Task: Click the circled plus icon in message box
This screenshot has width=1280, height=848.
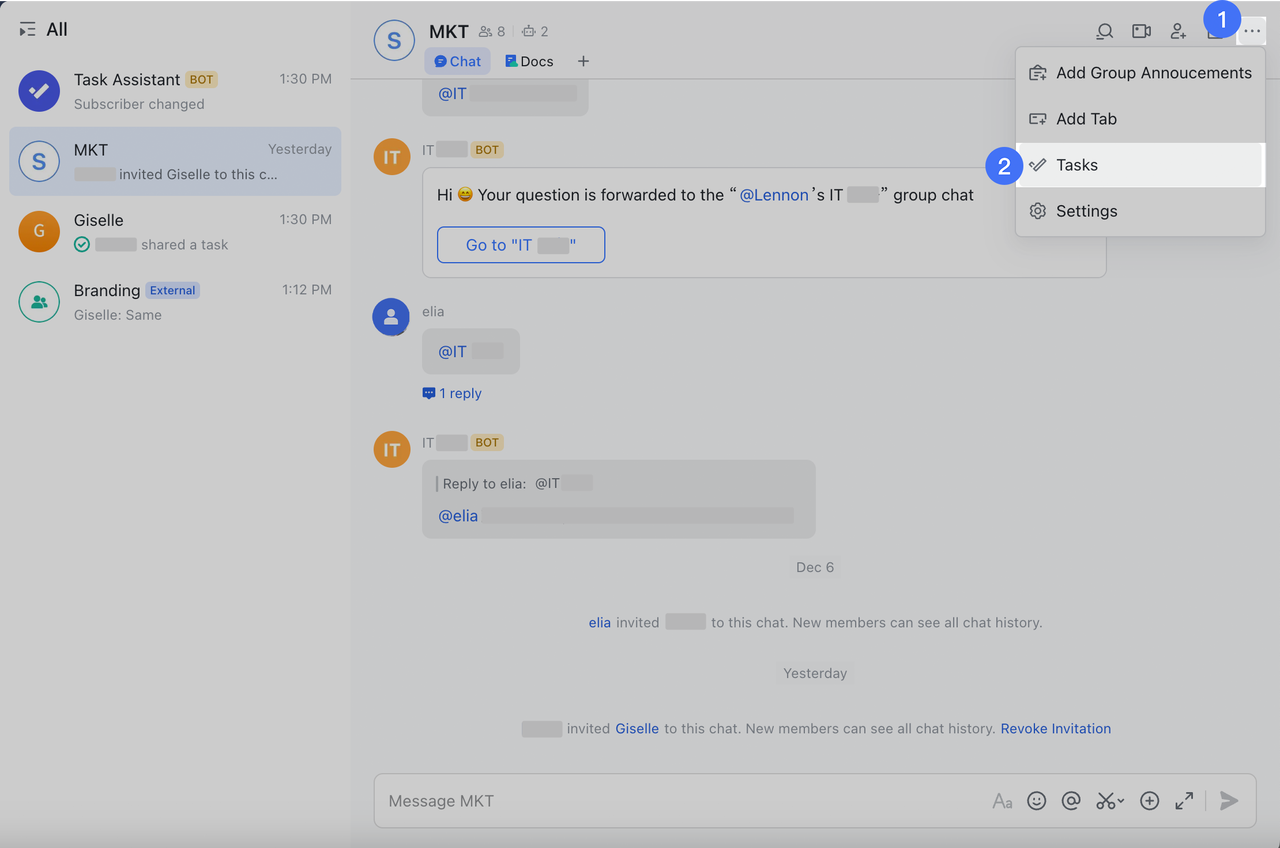Action: [x=1150, y=801]
